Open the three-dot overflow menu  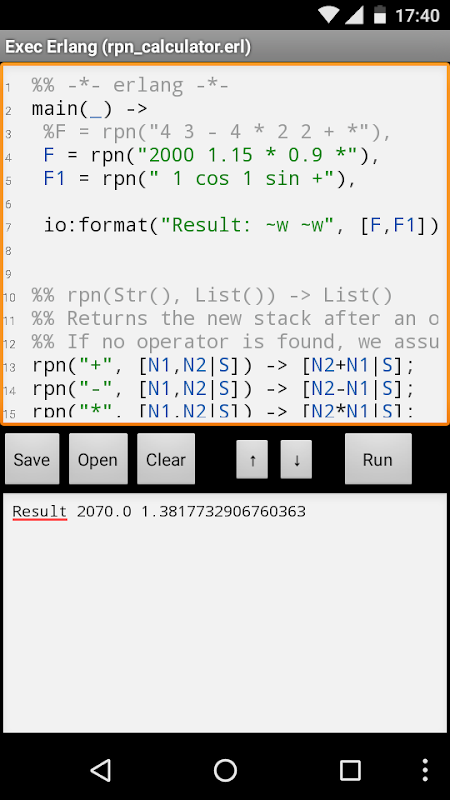[x=426, y=770]
